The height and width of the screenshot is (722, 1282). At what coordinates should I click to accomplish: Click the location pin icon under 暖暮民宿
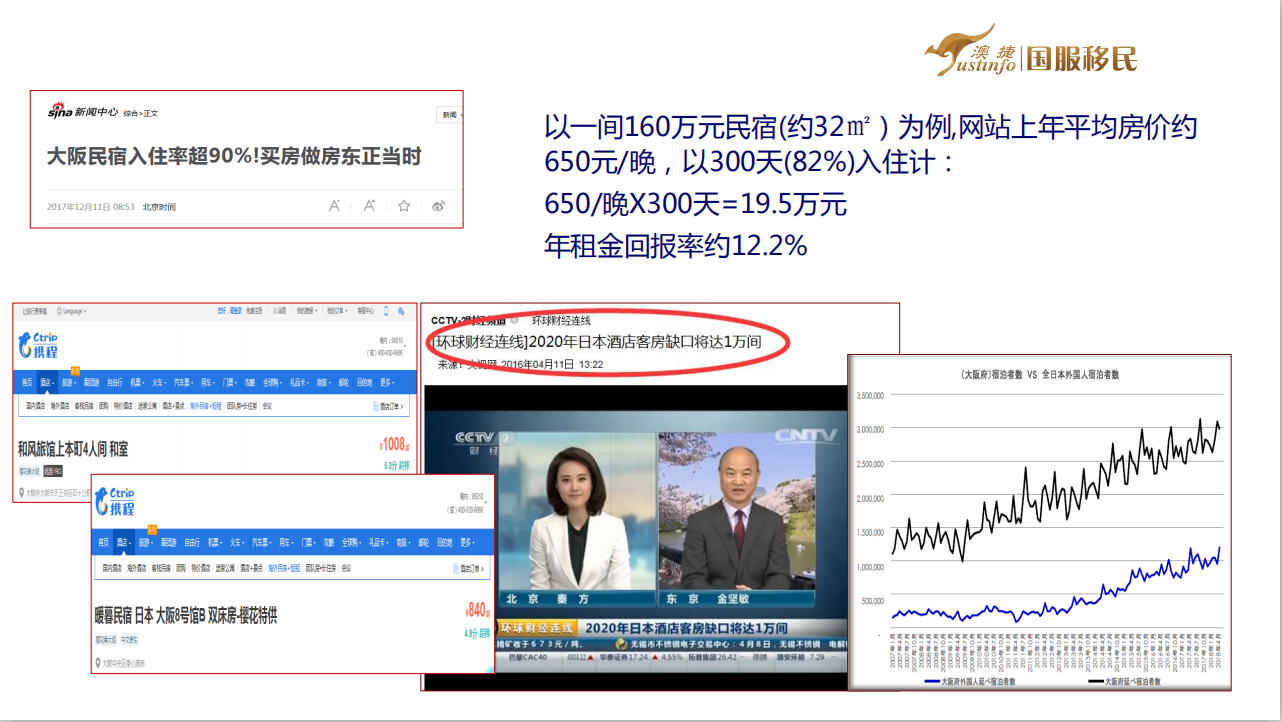click(98, 663)
